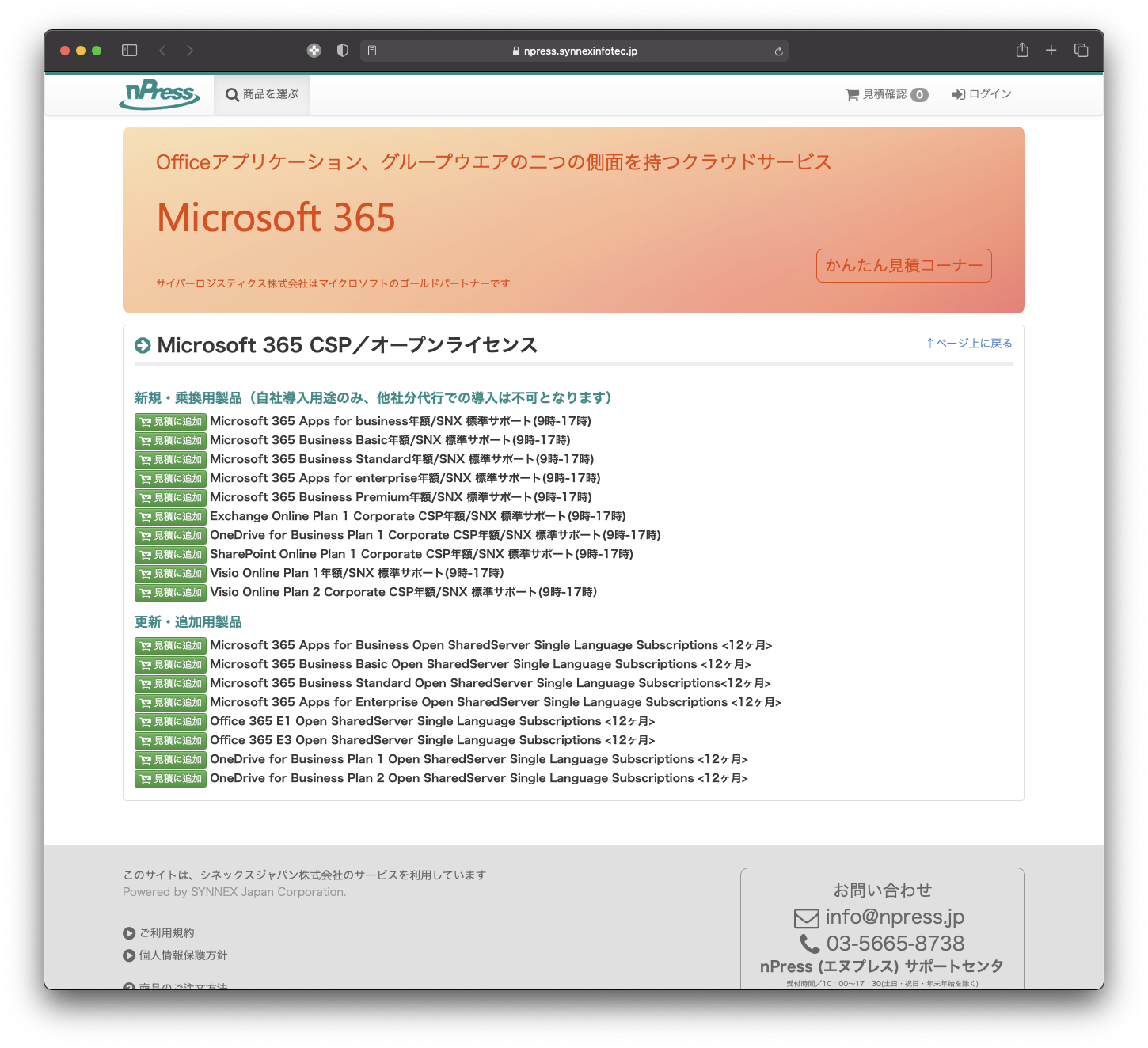The height and width of the screenshot is (1048, 1148).
Task: Click the info@npress.jp email address
Action: [x=895, y=917]
